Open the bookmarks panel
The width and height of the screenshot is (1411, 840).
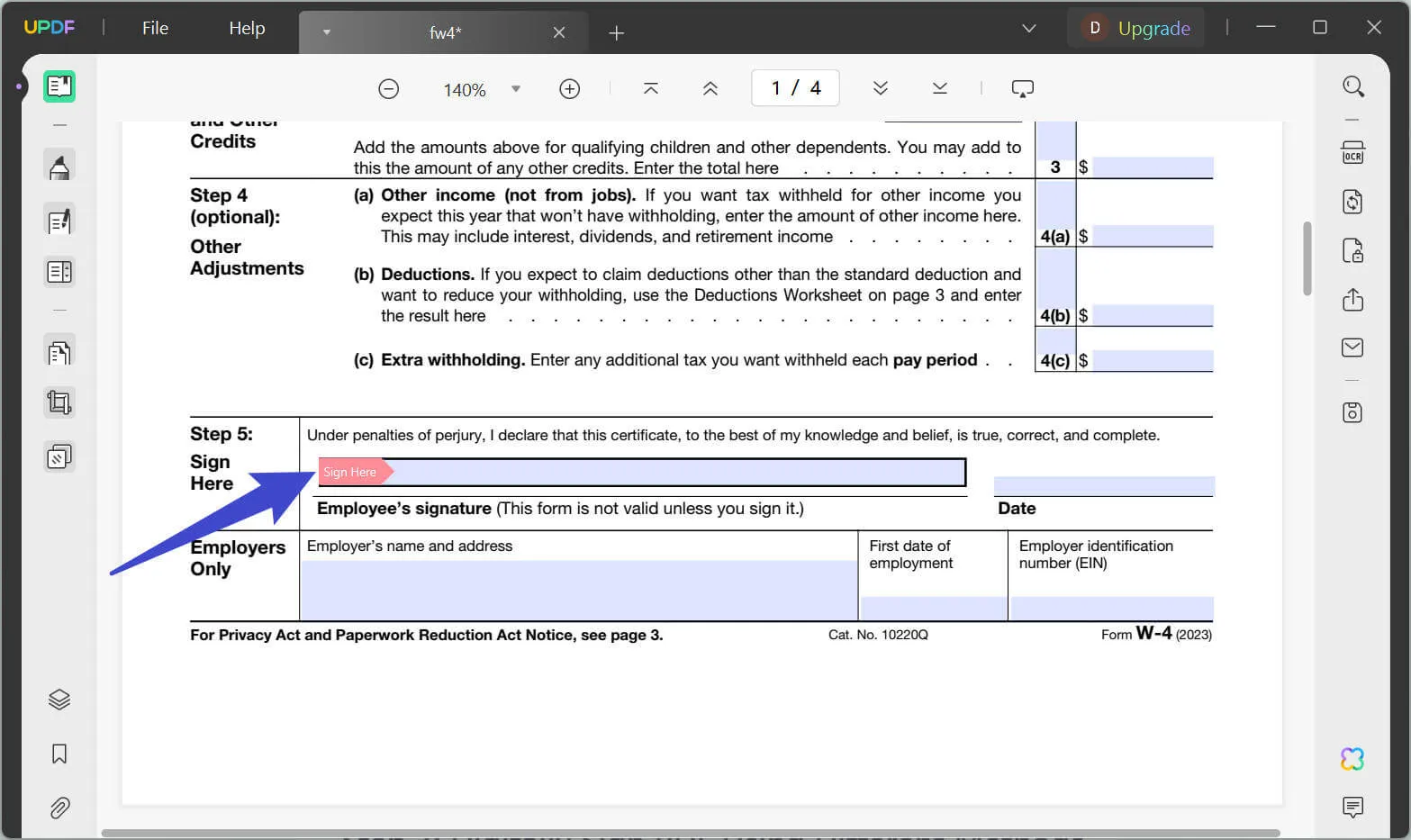pyautogui.click(x=59, y=754)
